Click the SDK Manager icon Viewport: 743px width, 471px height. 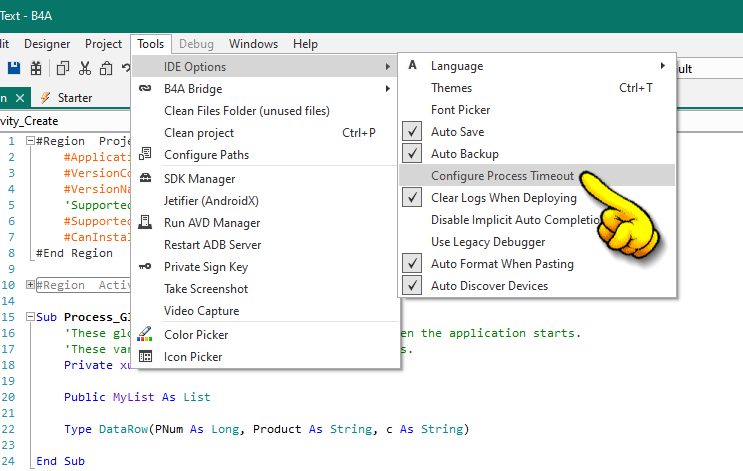click(145, 179)
